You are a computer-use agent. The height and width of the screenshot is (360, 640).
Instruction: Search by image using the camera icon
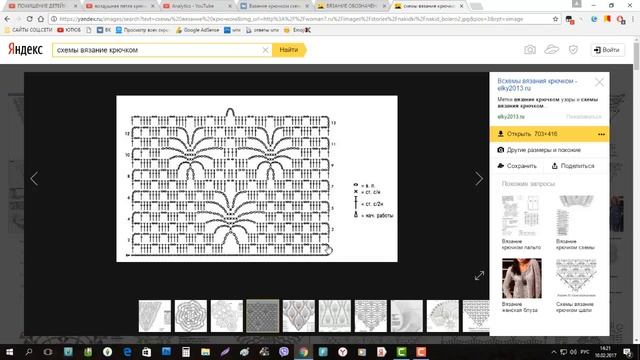530,50
